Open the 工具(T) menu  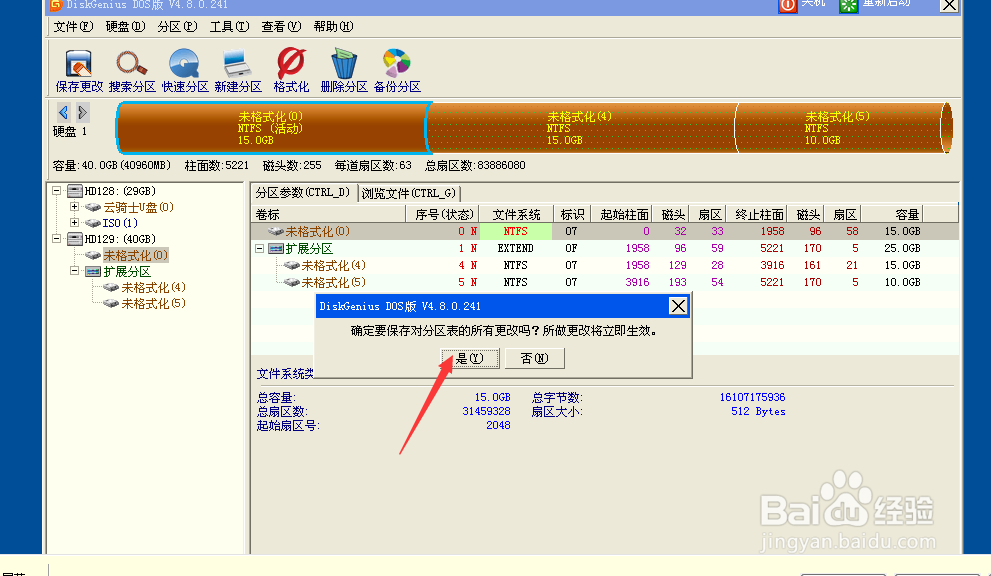coord(229,27)
